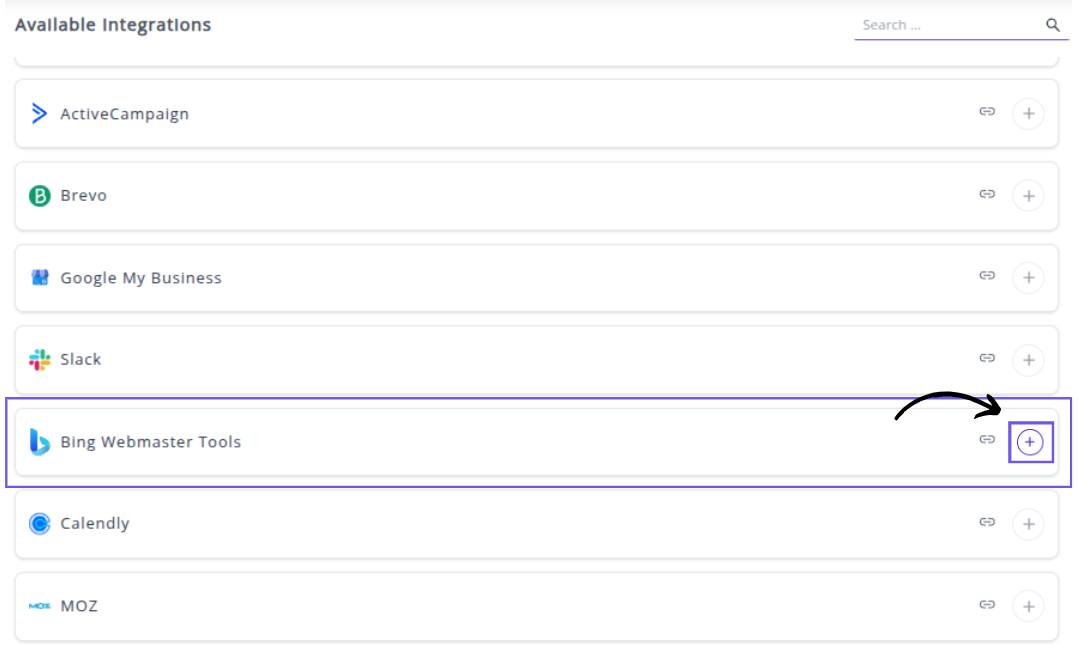Add the Google My Business integration
Screen dimensions: 1078x646
1028,278
